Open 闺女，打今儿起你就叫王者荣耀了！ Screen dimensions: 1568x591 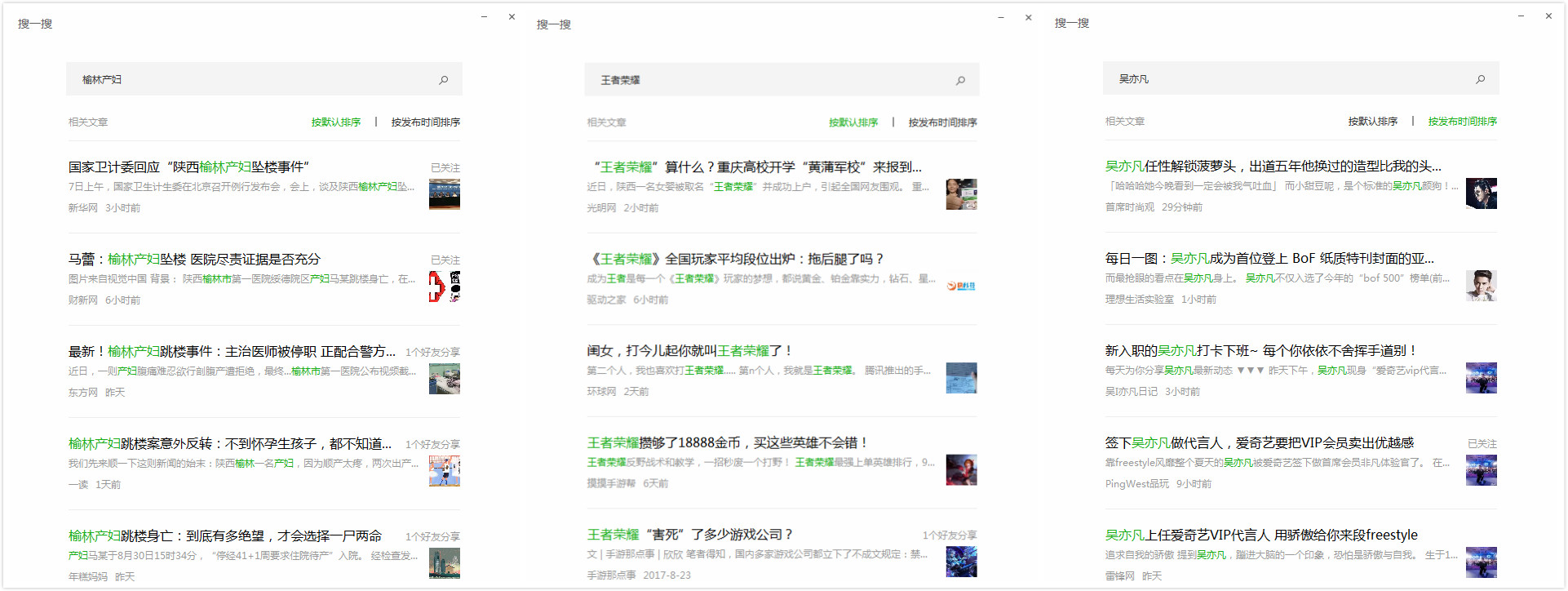pos(690,351)
